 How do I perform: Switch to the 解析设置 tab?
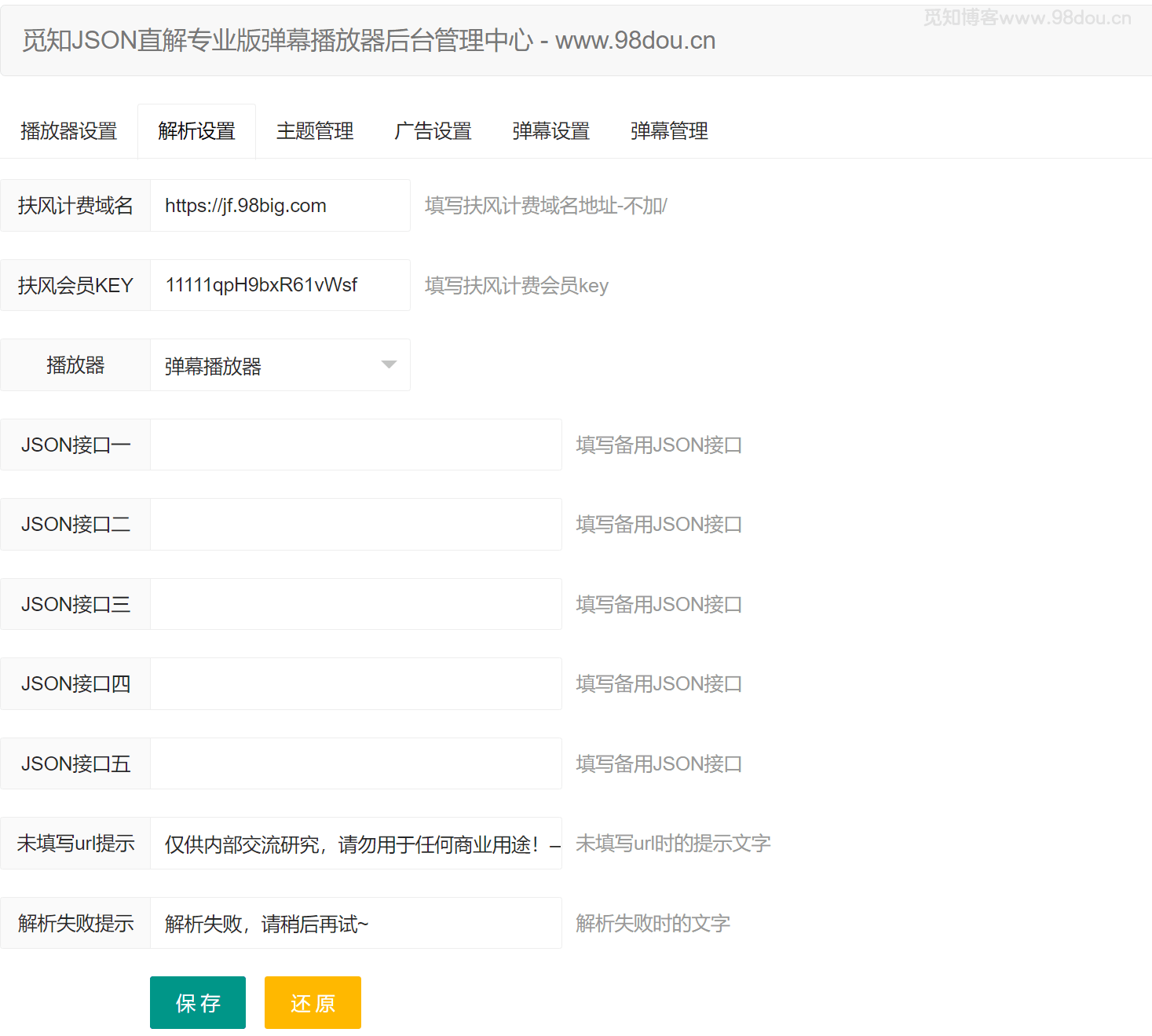pyautogui.click(x=196, y=131)
